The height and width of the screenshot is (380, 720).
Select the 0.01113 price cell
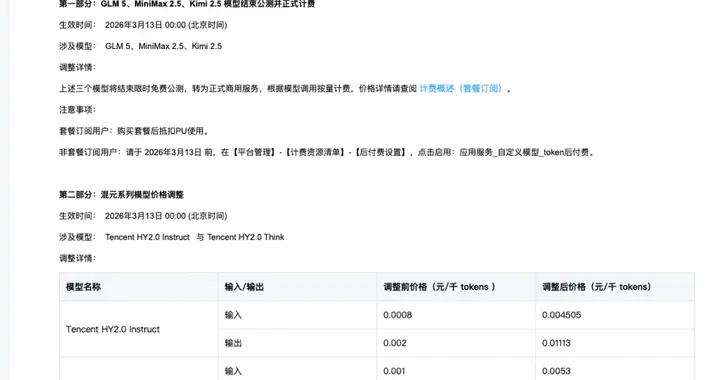pyautogui.click(x=615, y=343)
